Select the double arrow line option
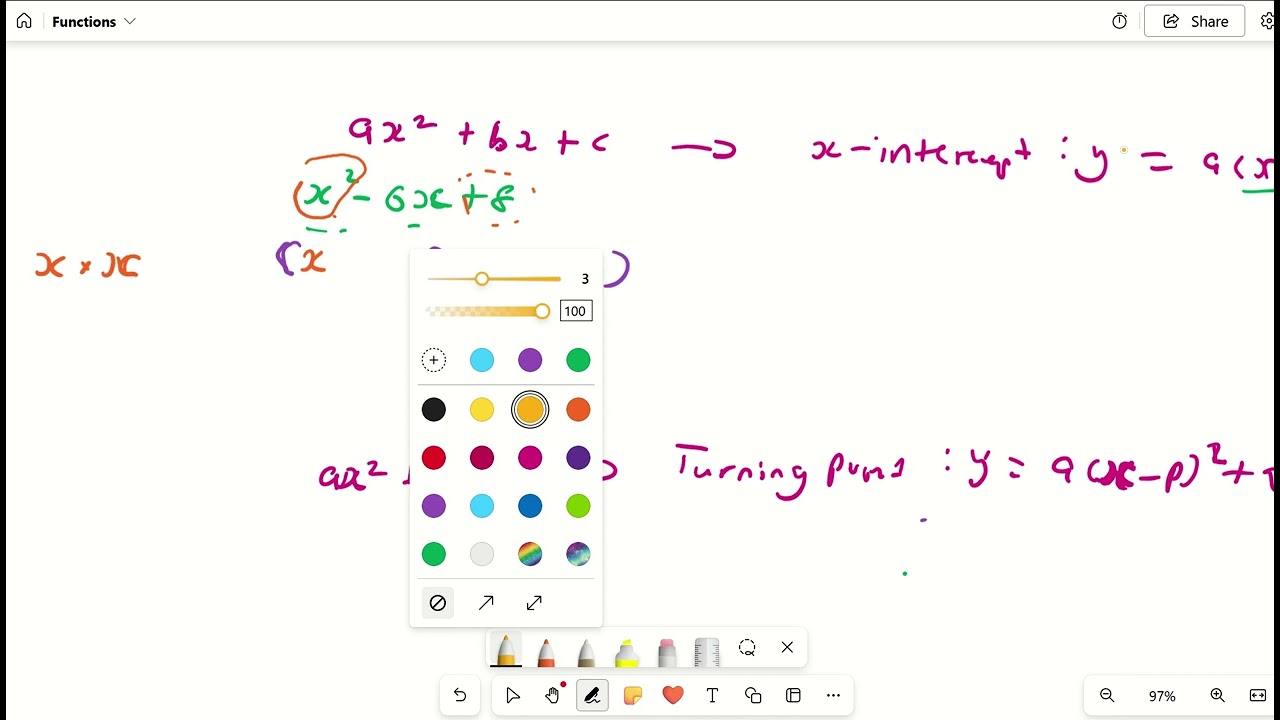This screenshot has height=720, width=1280. 534,603
